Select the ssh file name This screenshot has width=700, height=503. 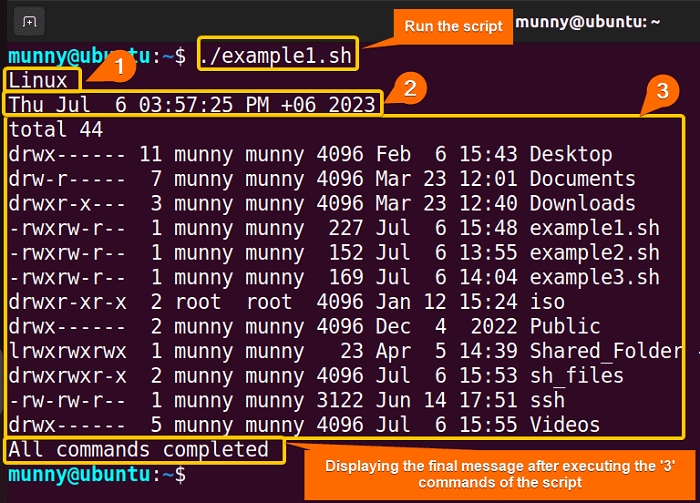(547, 400)
